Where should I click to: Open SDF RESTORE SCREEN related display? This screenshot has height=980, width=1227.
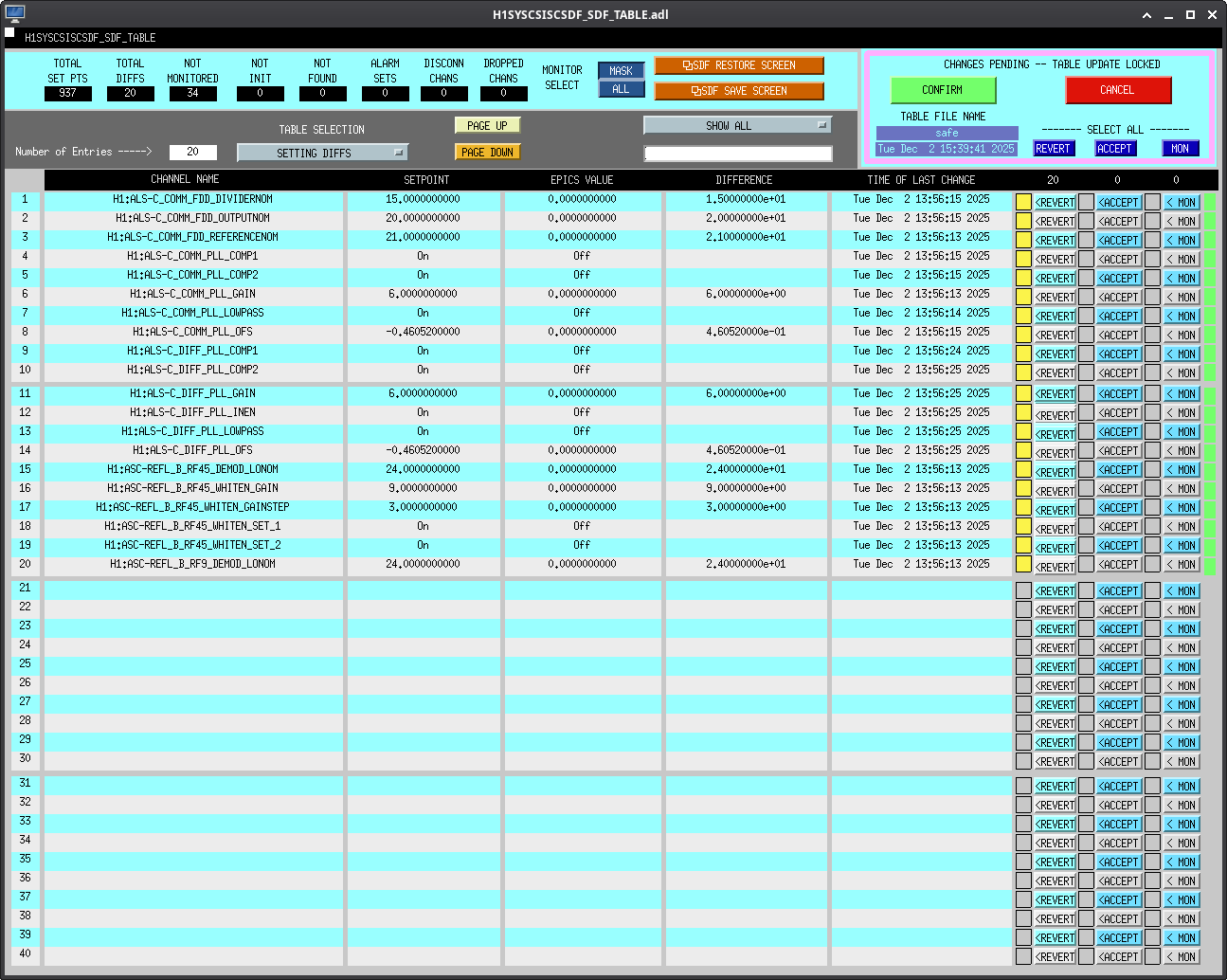pos(739,65)
